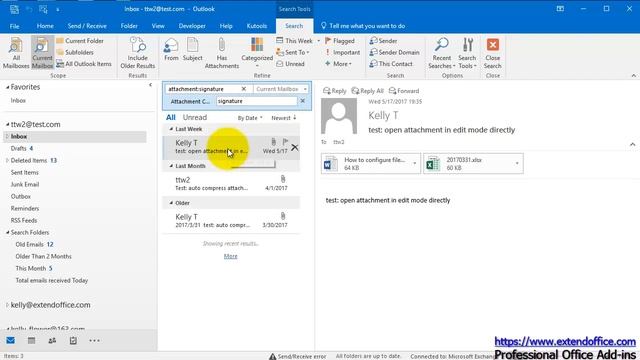The height and width of the screenshot is (360, 640).
Task: Open Kelly T message dated 3/30/2017
Action: tap(231, 220)
